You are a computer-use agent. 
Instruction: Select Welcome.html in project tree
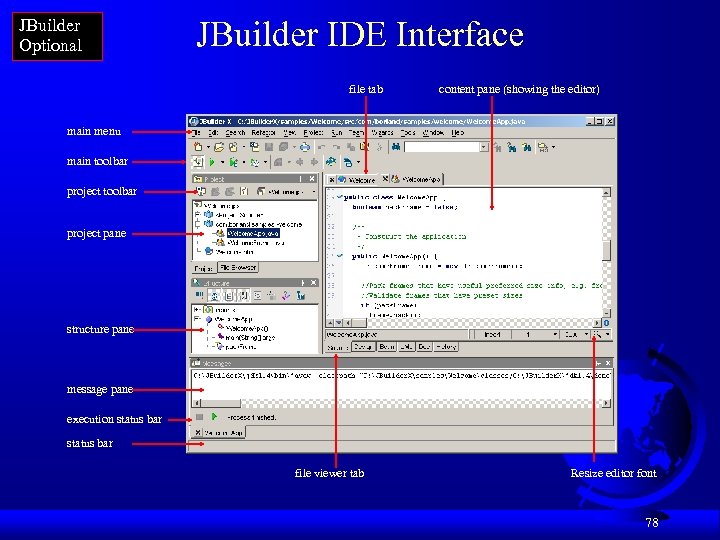click(x=235, y=252)
